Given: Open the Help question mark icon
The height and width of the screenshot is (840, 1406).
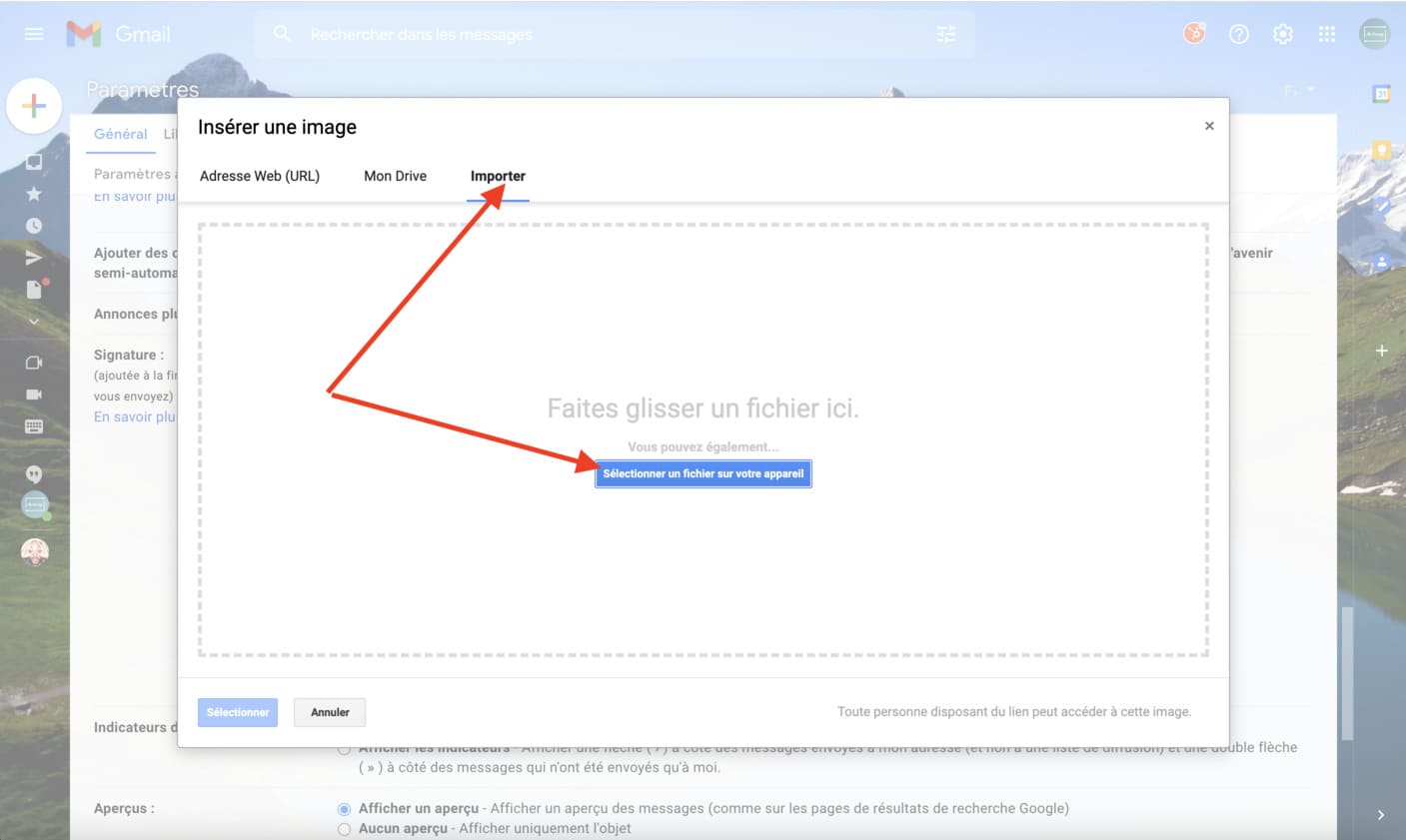Looking at the screenshot, I should coord(1239,34).
